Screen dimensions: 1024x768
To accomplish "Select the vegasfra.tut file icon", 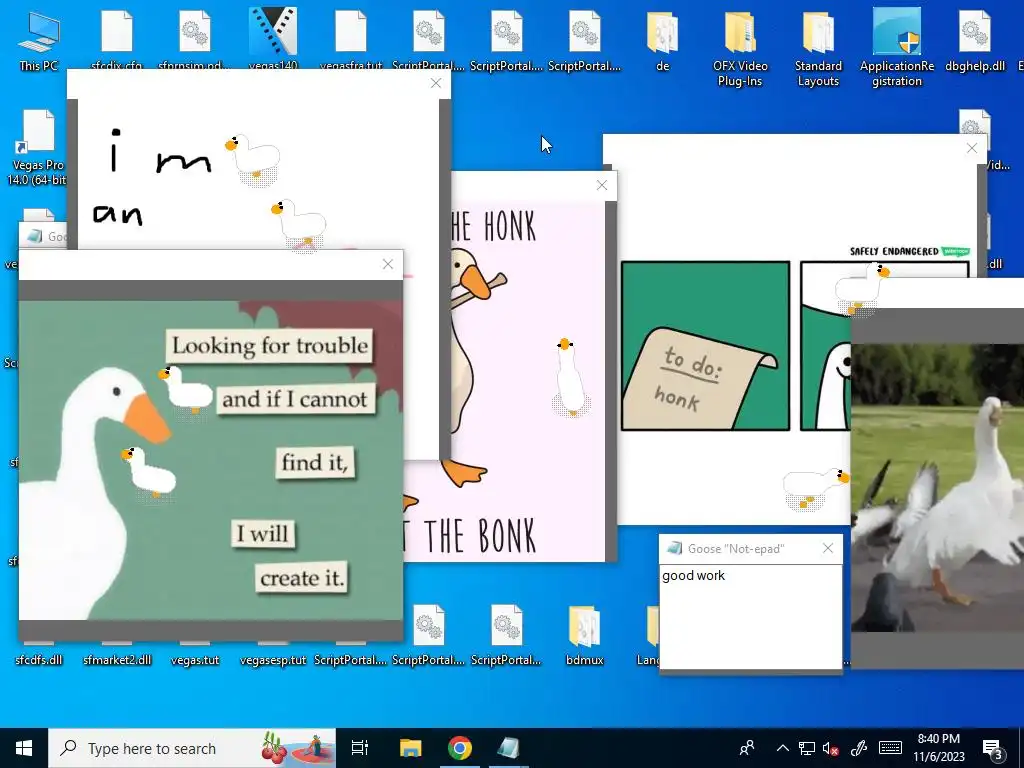I will coord(351,38).
